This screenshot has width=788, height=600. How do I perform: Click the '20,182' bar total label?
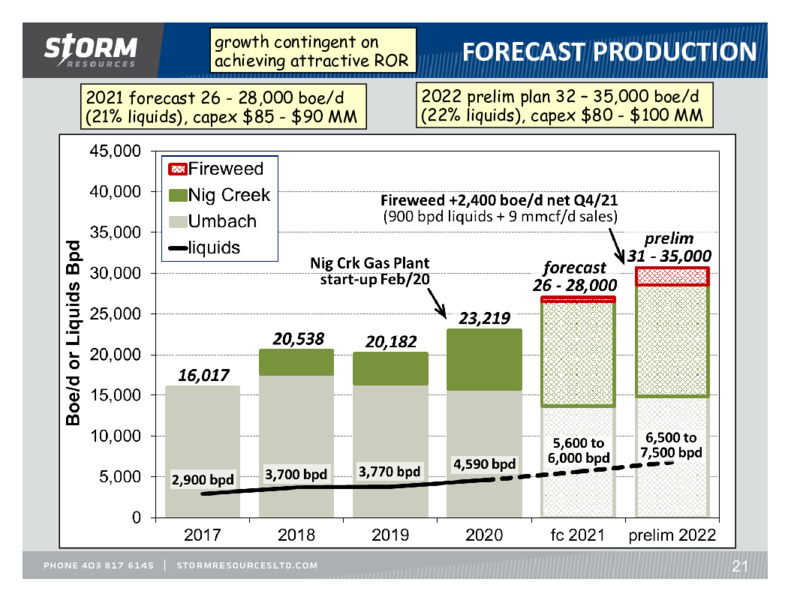(x=391, y=342)
